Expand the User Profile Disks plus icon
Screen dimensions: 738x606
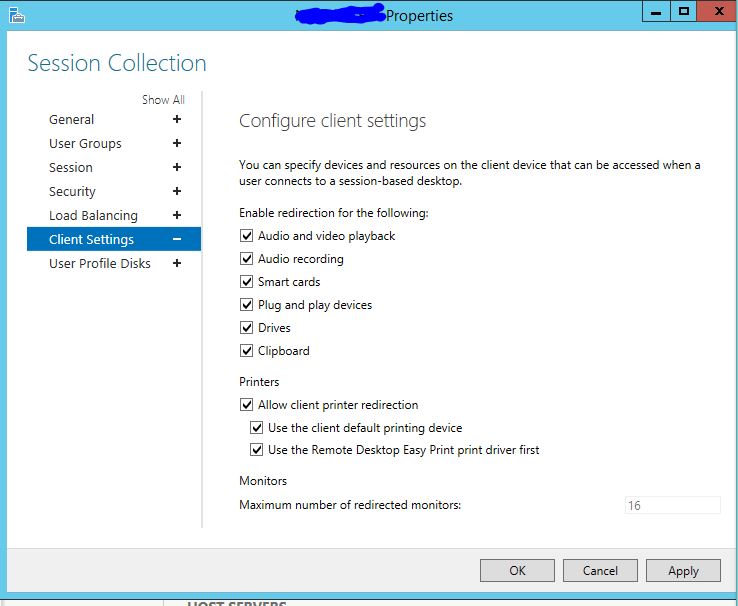(177, 263)
